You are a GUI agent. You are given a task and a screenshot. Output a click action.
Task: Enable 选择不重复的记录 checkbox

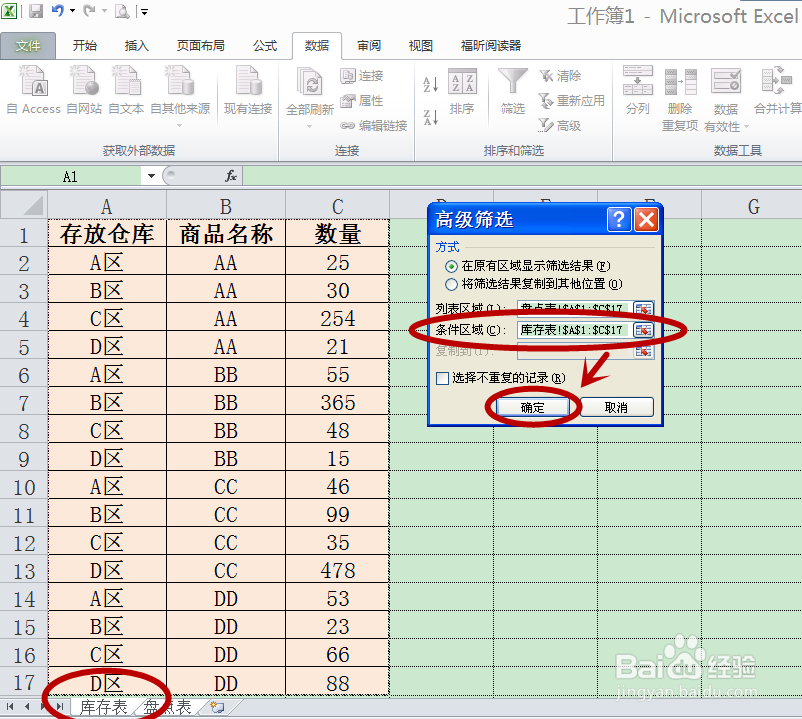442,378
